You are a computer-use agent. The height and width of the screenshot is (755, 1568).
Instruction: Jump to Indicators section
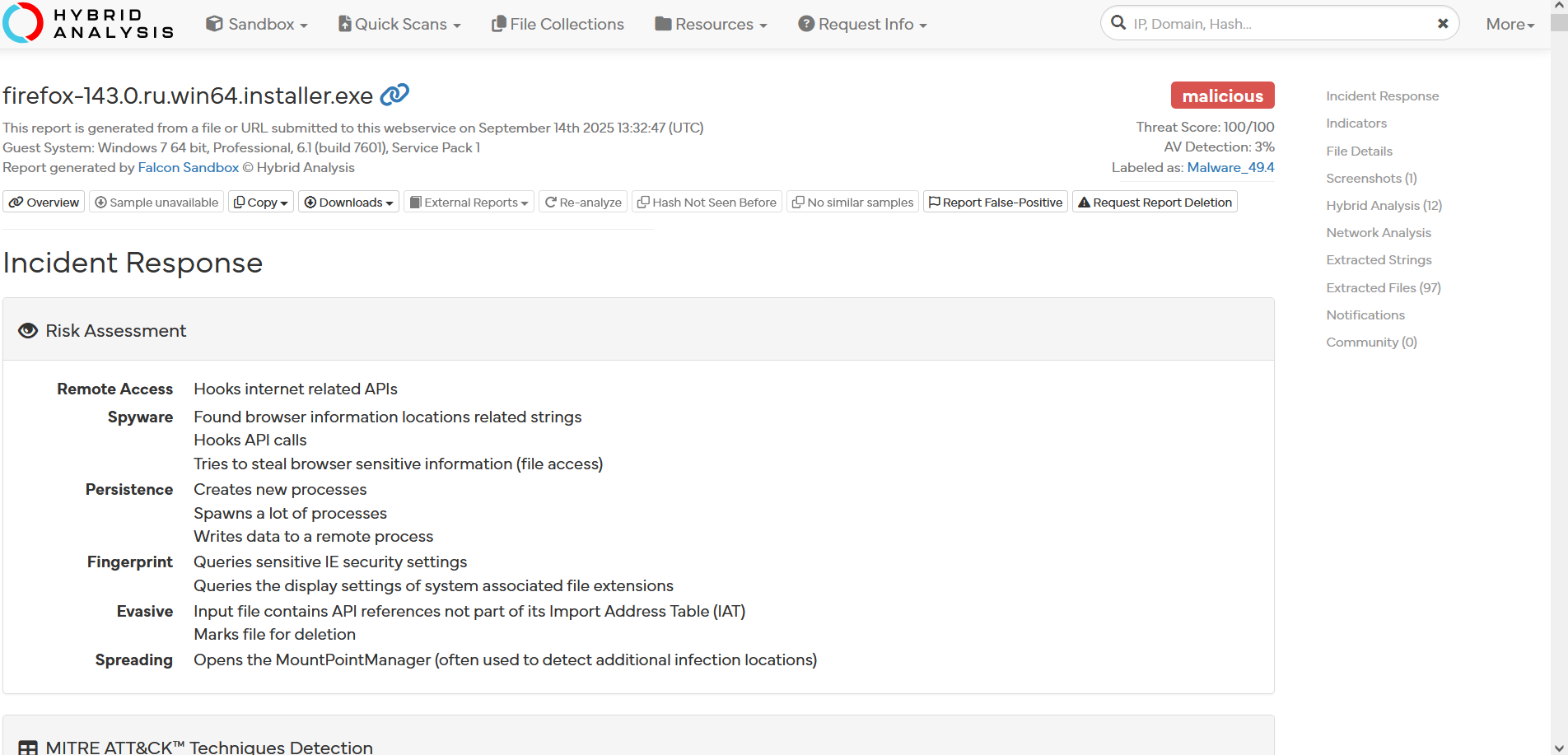[x=1356, y=123]
